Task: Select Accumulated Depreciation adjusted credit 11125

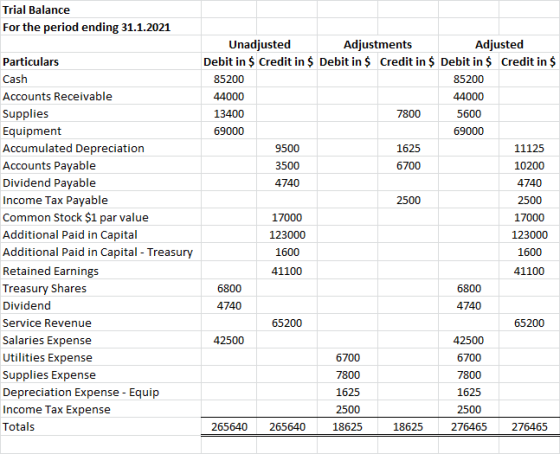Action: 529,148
